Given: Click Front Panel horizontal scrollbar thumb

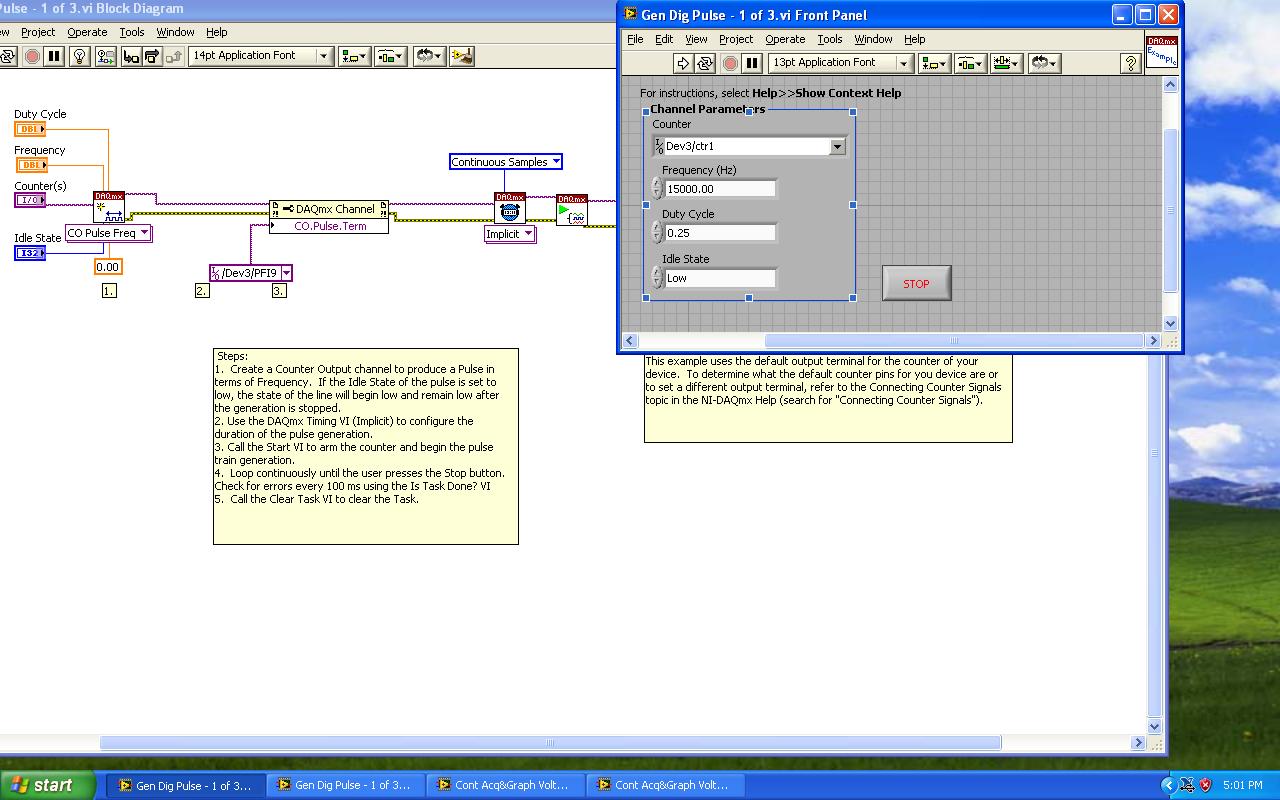Looking at the screenshot, I should pyautogui.click(x=953, y=340).
